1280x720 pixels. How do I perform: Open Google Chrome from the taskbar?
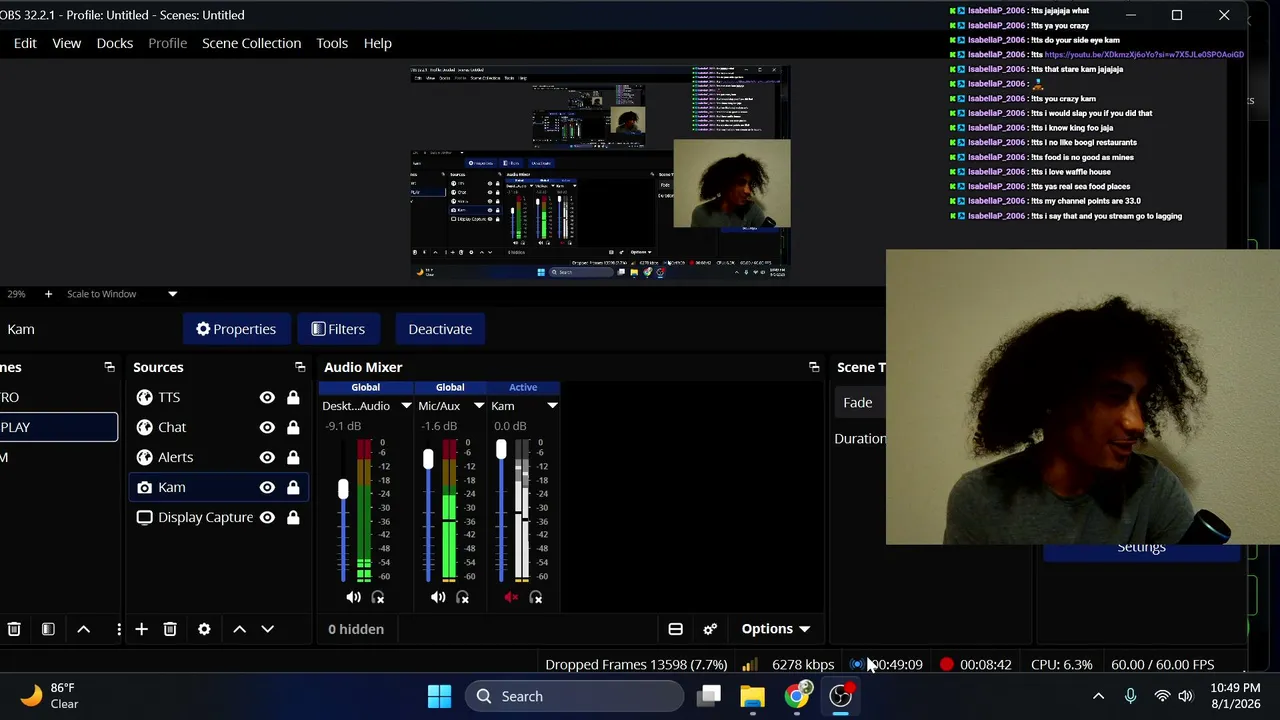[x=797, y=696]
